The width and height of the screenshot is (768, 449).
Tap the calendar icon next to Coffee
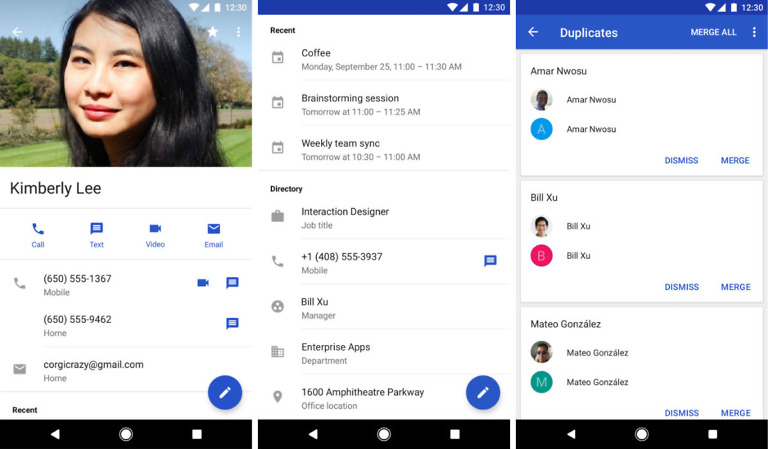278,57
